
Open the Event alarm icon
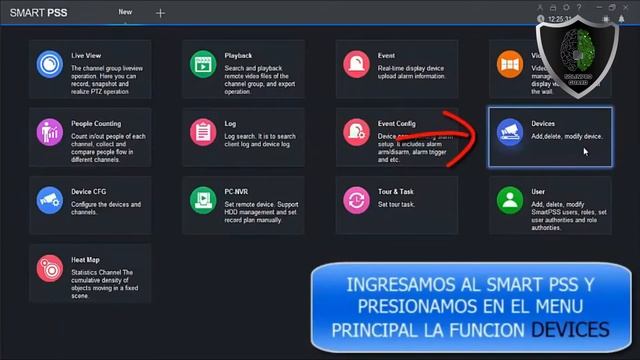pos(356,64)
